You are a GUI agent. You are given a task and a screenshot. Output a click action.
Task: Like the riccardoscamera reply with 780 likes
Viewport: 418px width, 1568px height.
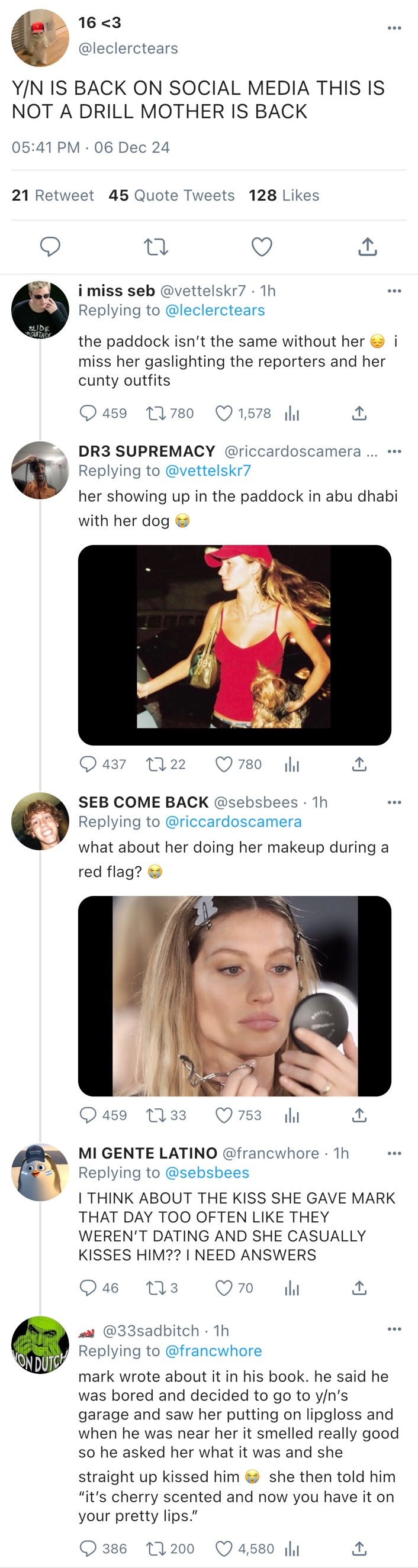coord(224,764)
